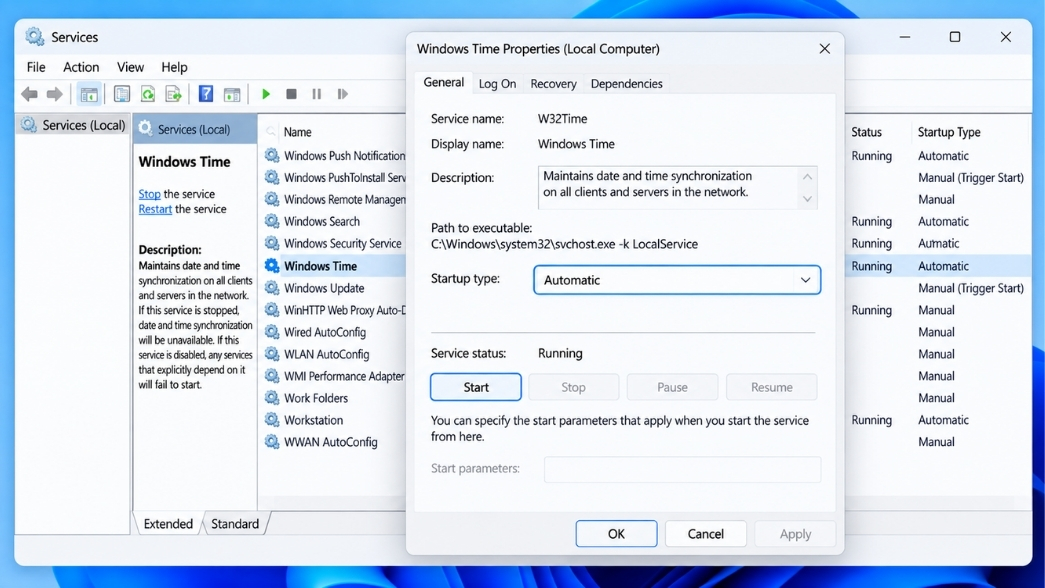Sort by the Name column header
Screen dimensions: 1045x588
point(297,132)
